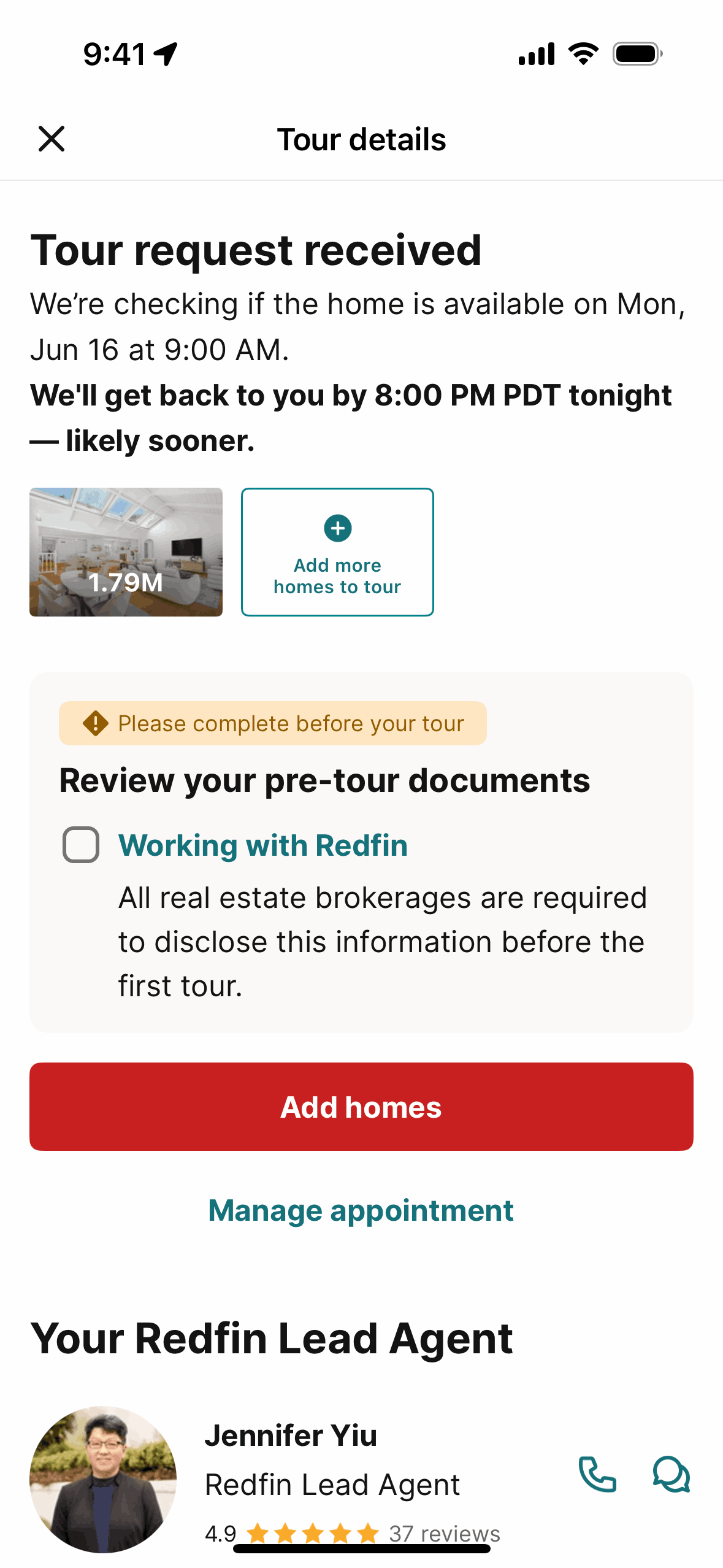
Task: Tap the plus icon to add homes
Action: point(337,528)
